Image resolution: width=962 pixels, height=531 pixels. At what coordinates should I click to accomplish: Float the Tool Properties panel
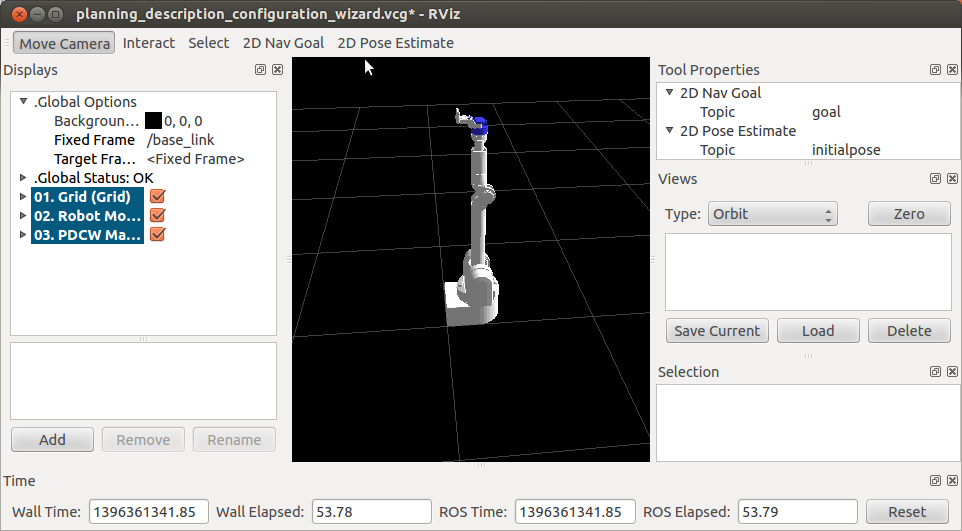(935, 70)
